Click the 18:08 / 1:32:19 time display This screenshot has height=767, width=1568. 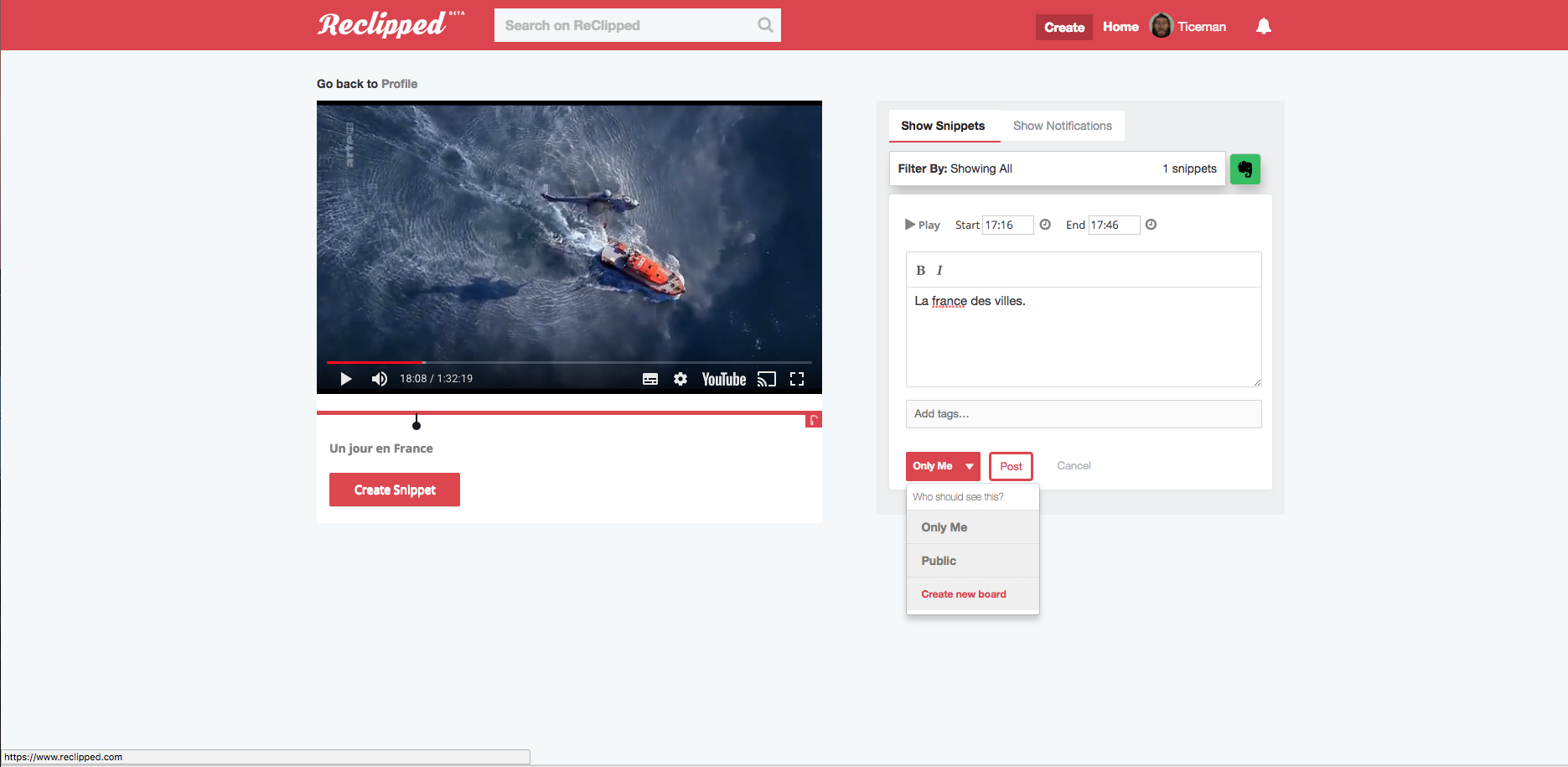click(436, 379)
